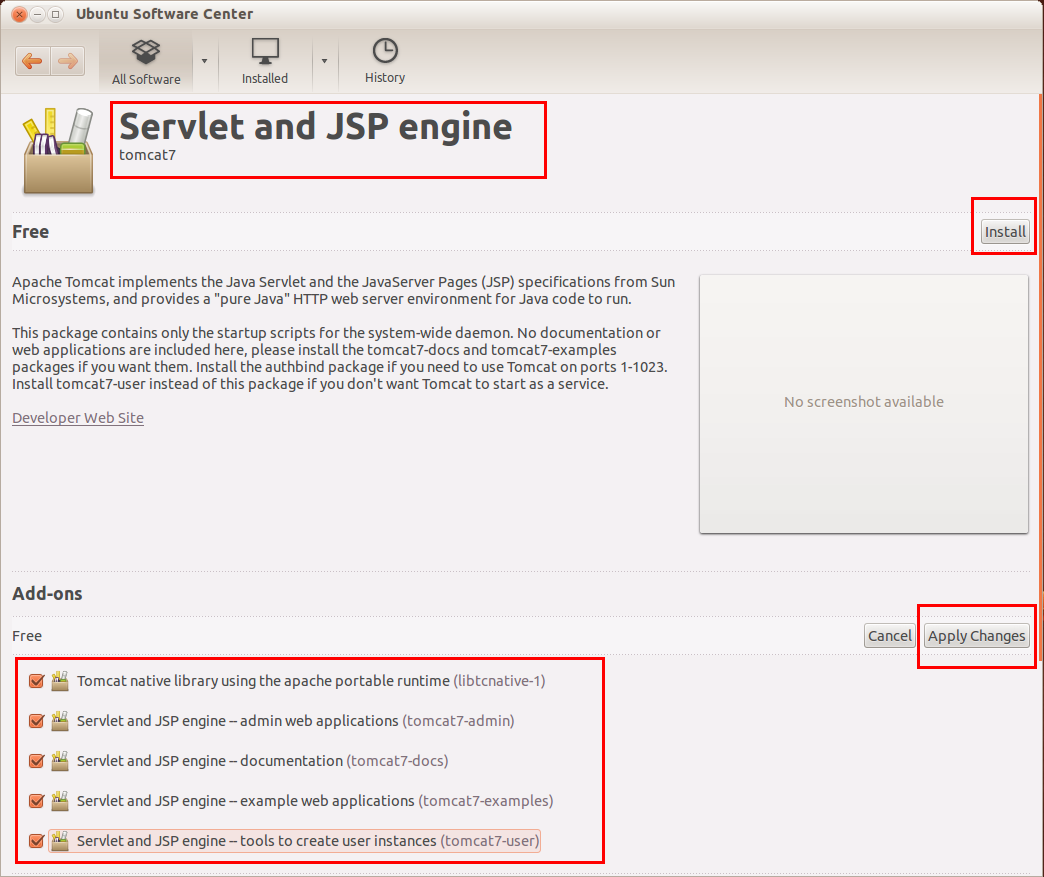This screenshot has width=1044, height=877.
Task: Click the package icon beside libtcnative-1
Action: click(60, 681)
